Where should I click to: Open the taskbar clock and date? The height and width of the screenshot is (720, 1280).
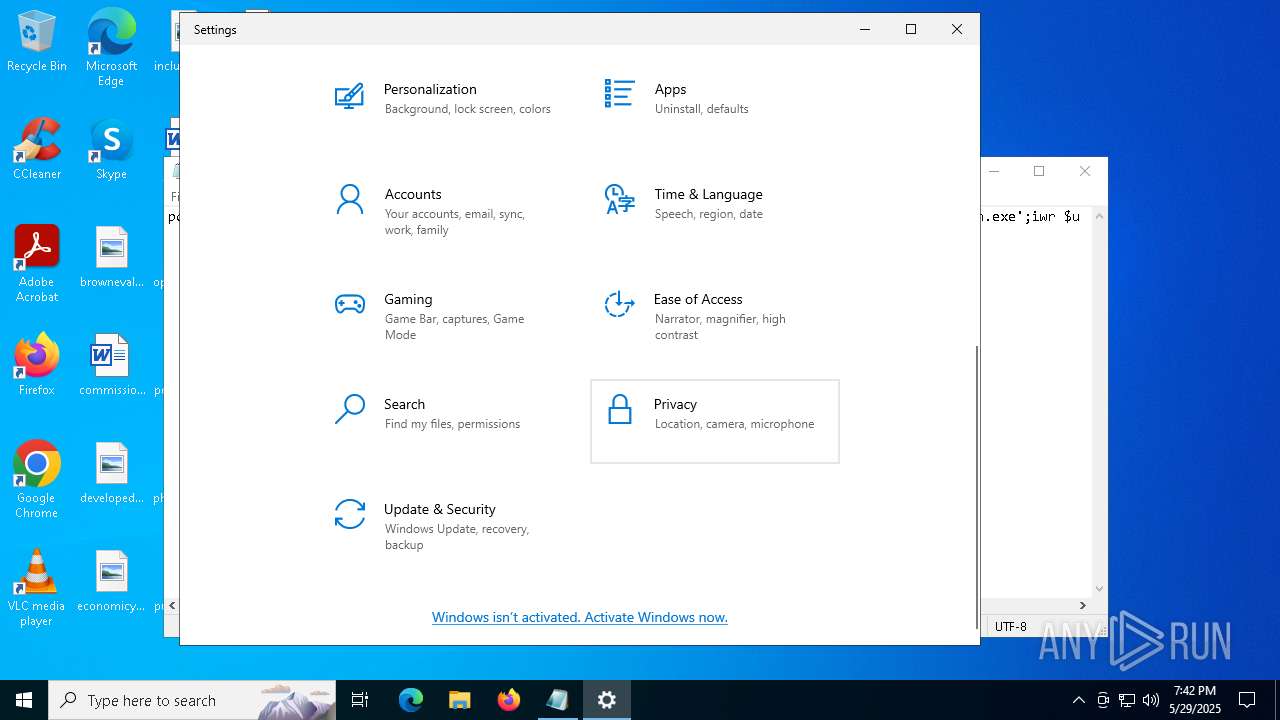(x=1195, y=700)
